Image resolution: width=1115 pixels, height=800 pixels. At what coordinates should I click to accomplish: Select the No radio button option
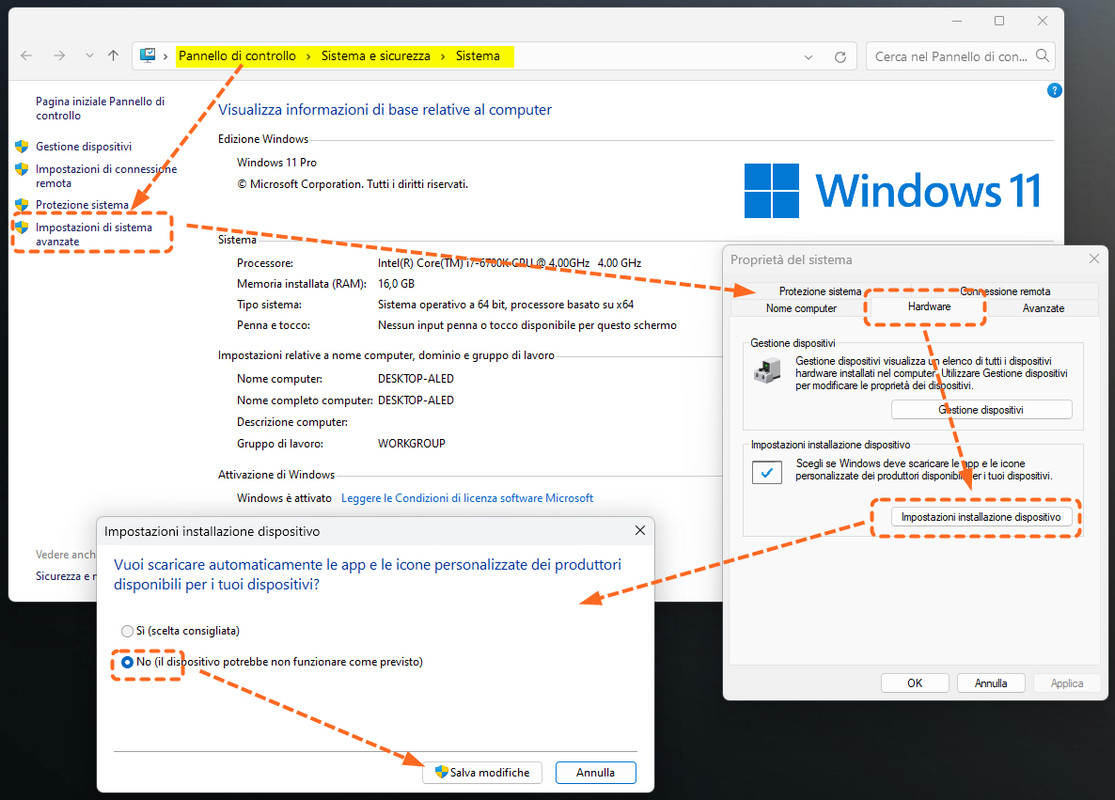pyautogui.click(x=127, y=662)
